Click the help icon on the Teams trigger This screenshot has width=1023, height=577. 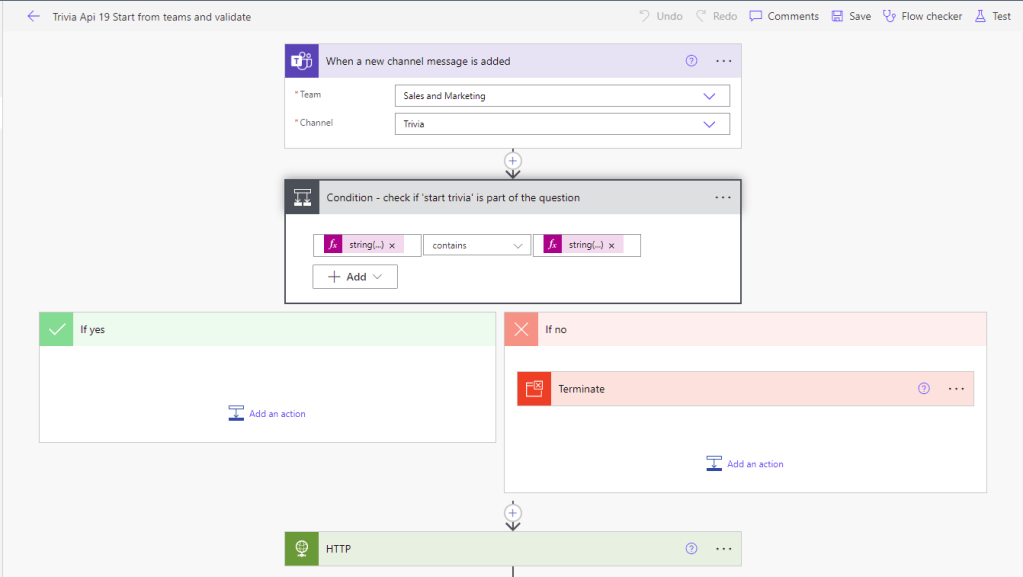(x=691, y=61)
